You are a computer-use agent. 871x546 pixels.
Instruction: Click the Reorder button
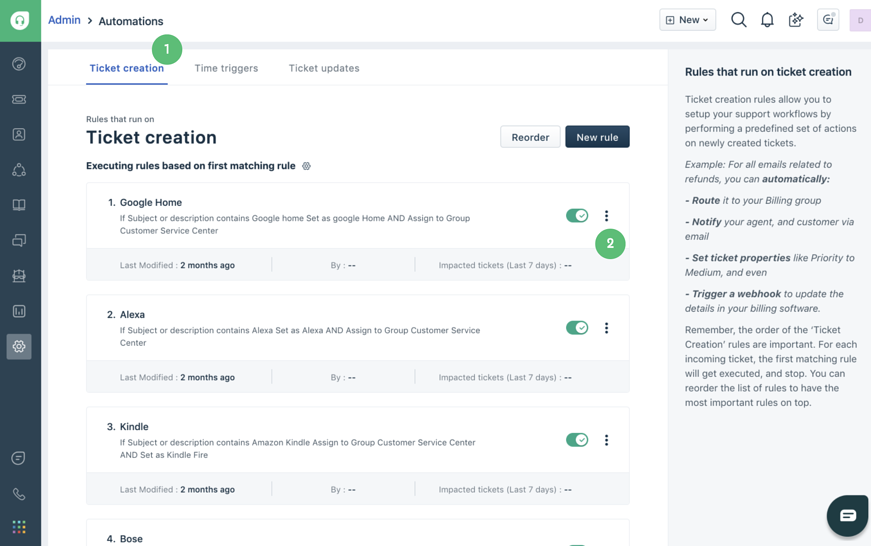[x=530, y=137]
